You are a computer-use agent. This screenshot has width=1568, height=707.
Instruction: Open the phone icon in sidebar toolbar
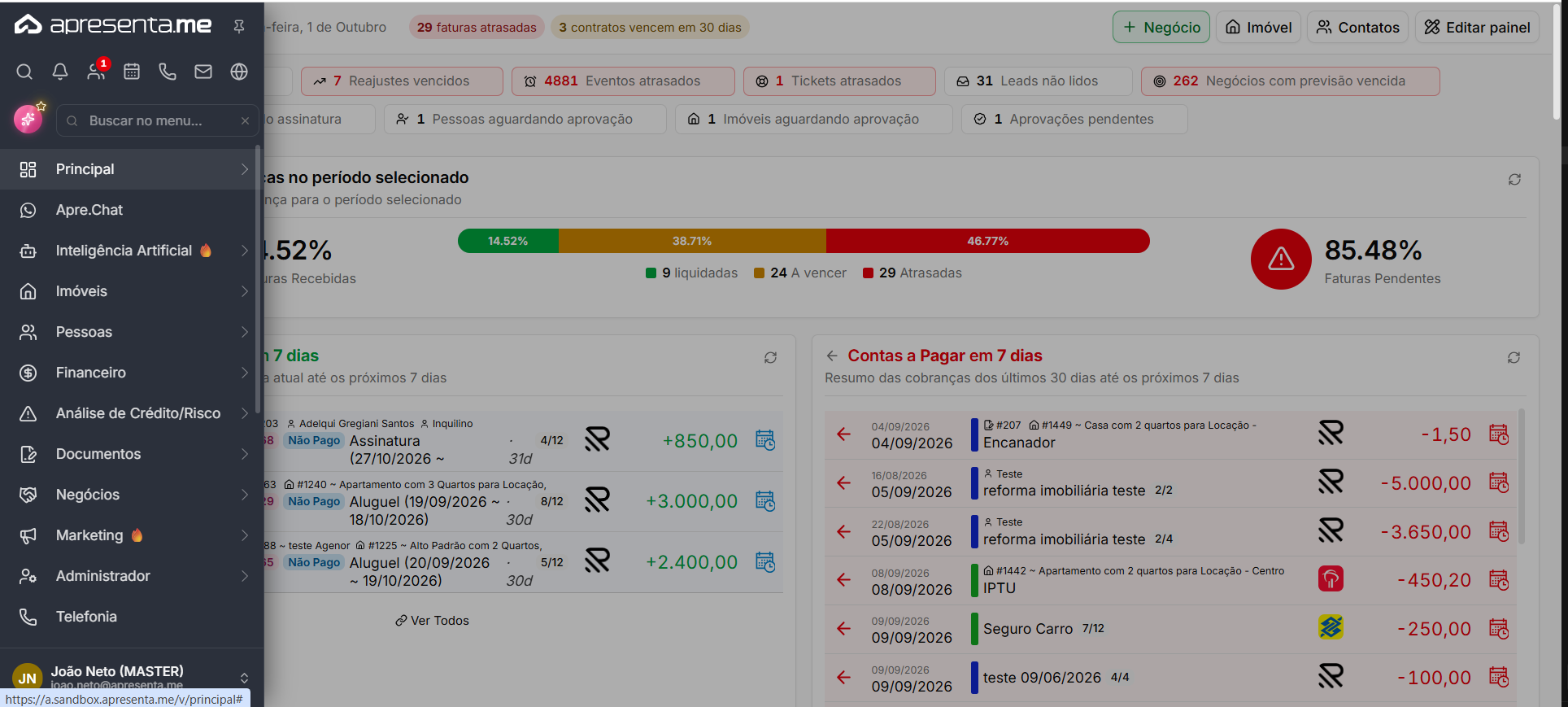coord(168,72)
